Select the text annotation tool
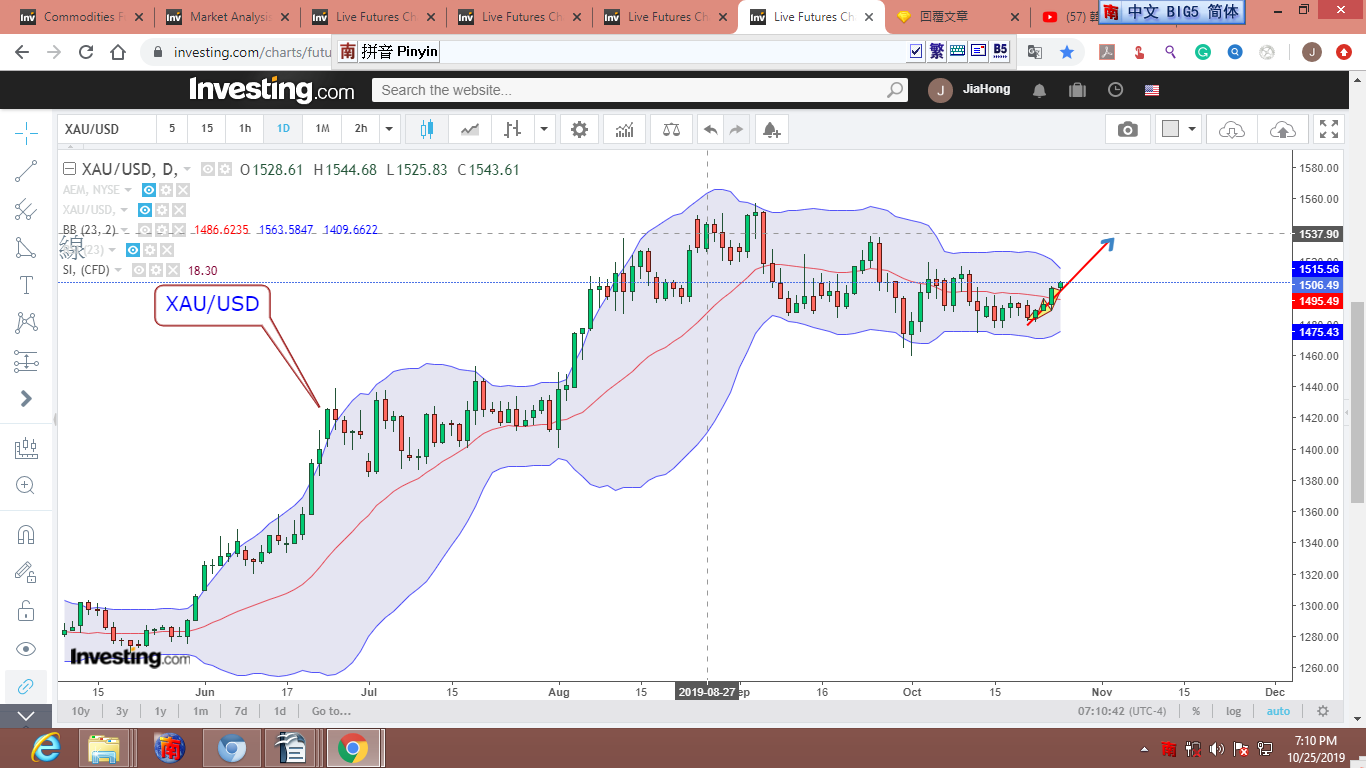The height and width of the screenshot is (768, 1366). click(x=26, y=285)
